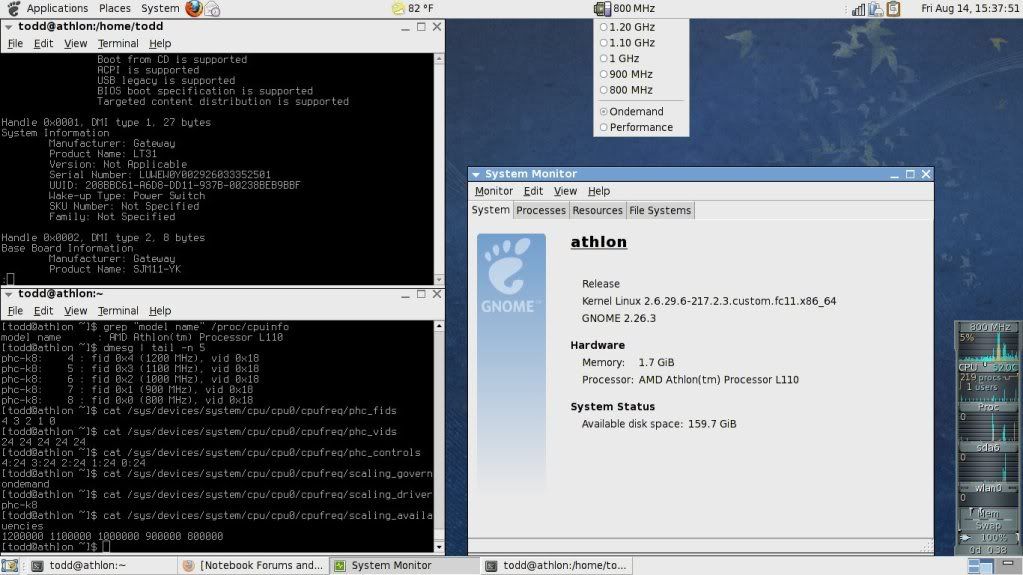Open Monitor menu in System Monitor
This screenshot has width=1023, height=575.
pyautogui.click(x=493, y=191)
